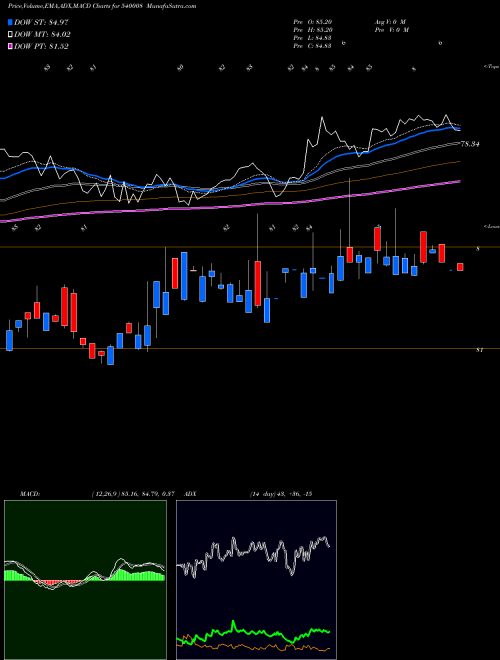Click the MunafaSutra.com text in the header
The image size is (500, 660).
point(173,6)
